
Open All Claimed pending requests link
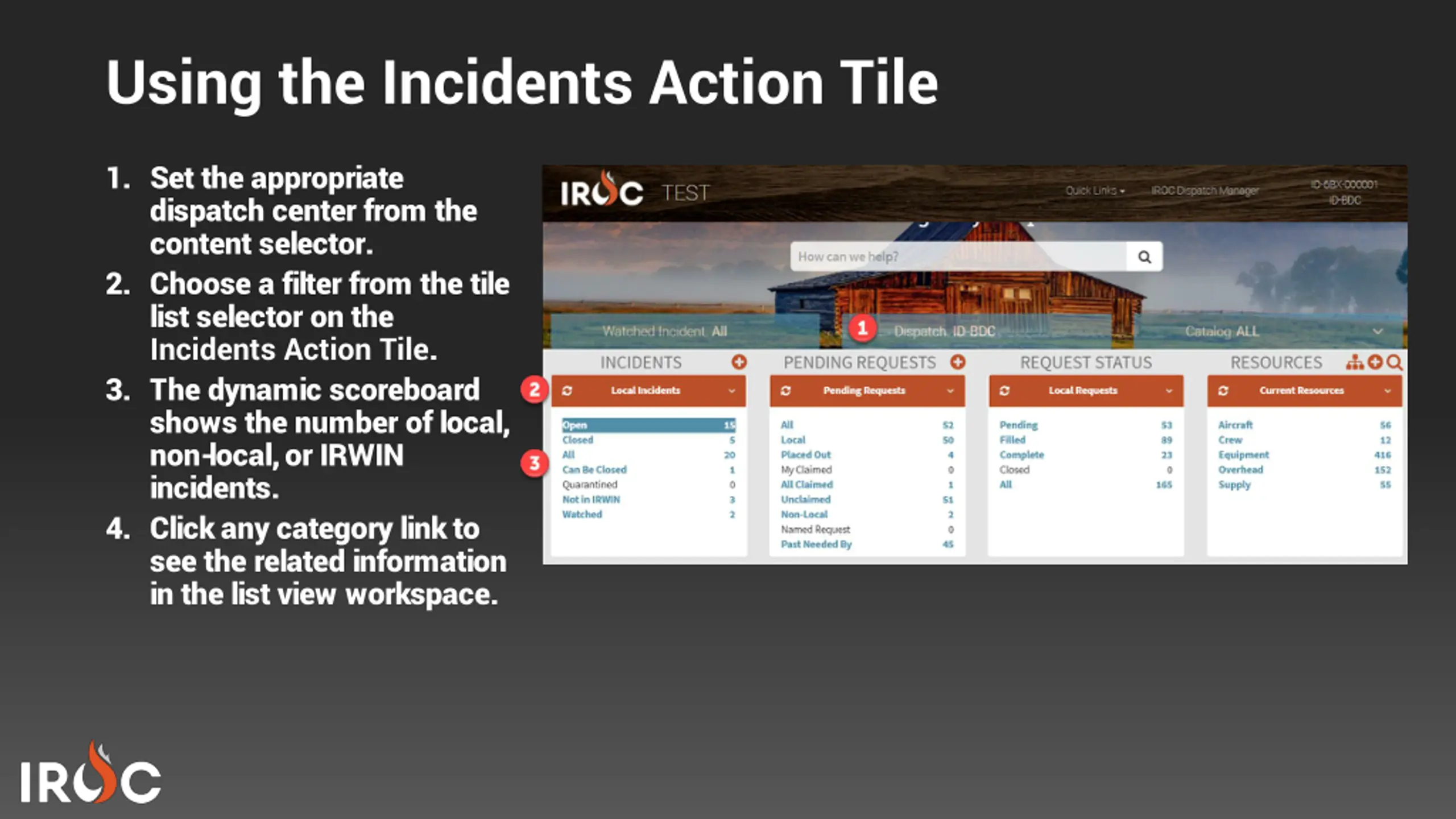[x=806, y=485]
